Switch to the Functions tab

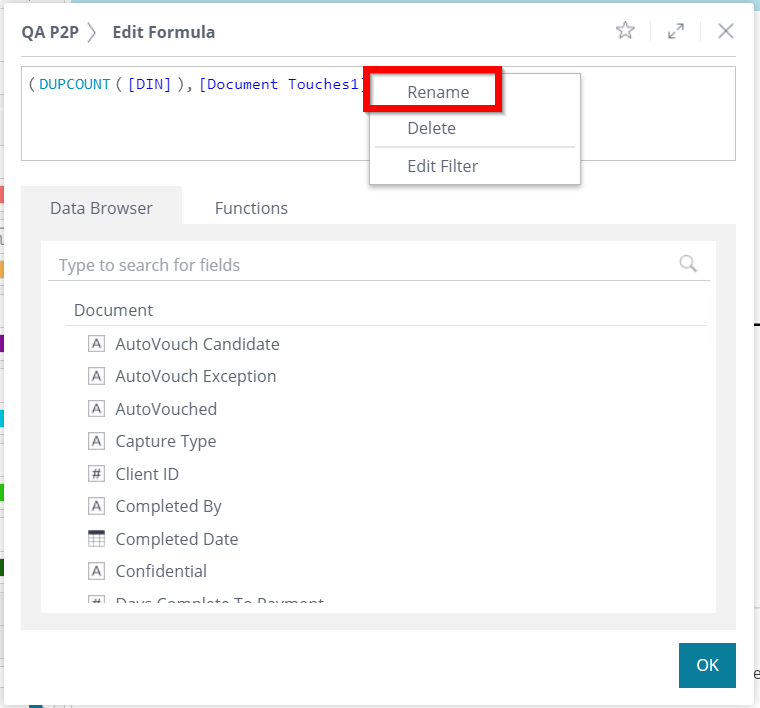pos(251,208)
